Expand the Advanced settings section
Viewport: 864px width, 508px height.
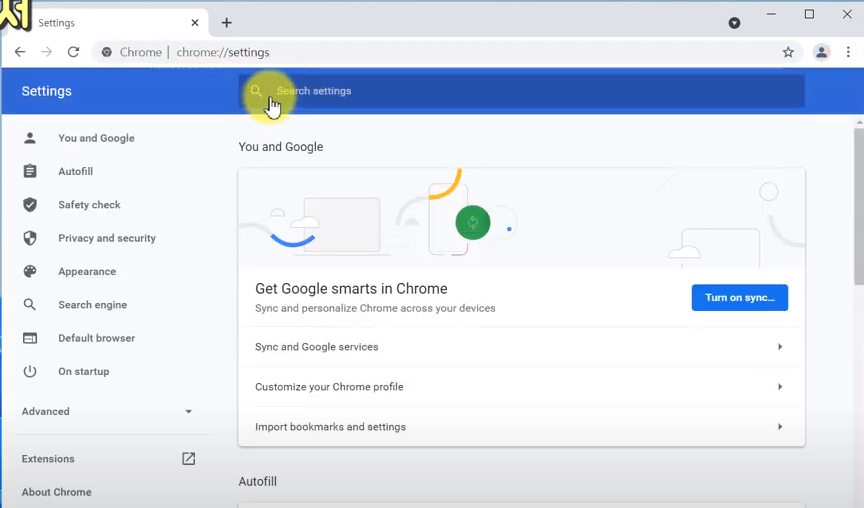tap(107, 411)
